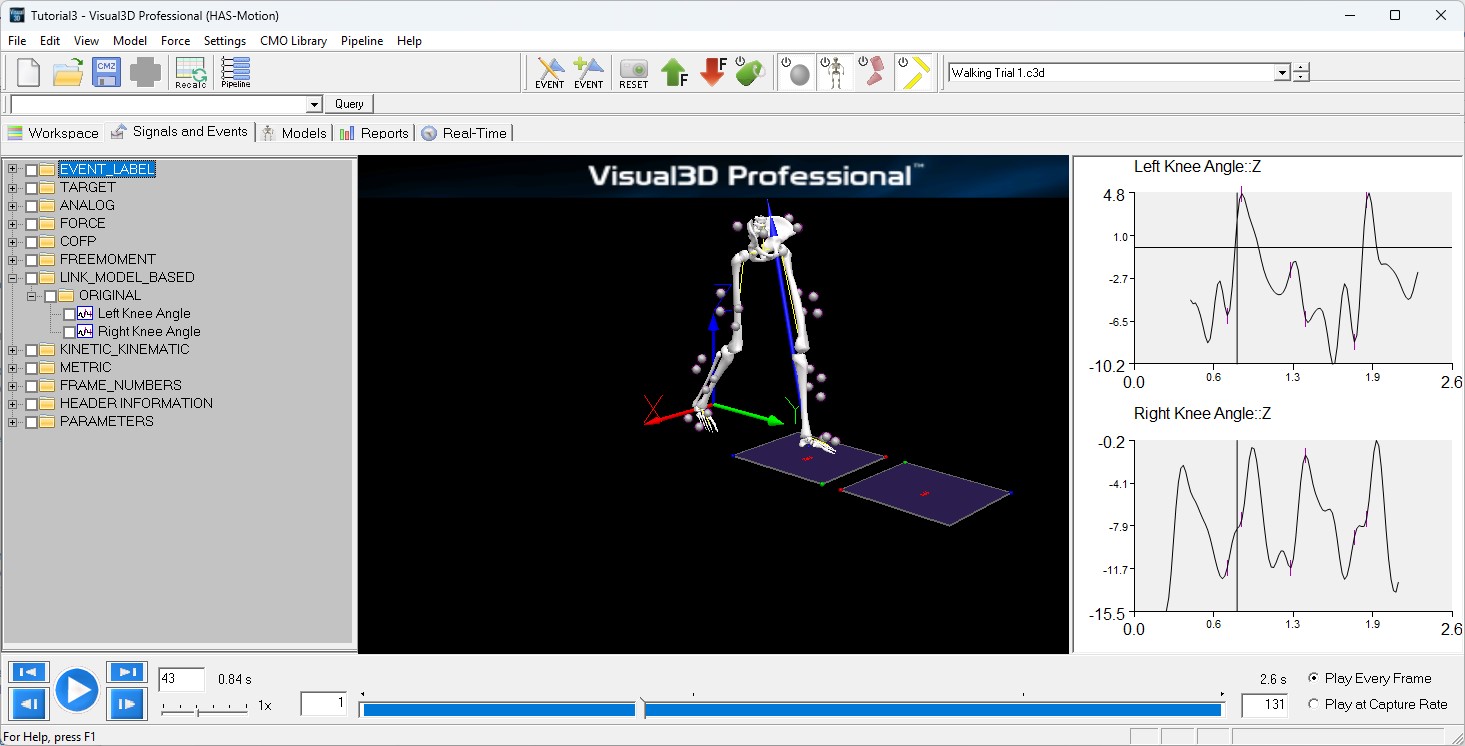Click Right Knee Angle signal icon
Image resolution: width=1465 pixels, height=746 pixels.
pyautogui.click(x=85, y=331)
